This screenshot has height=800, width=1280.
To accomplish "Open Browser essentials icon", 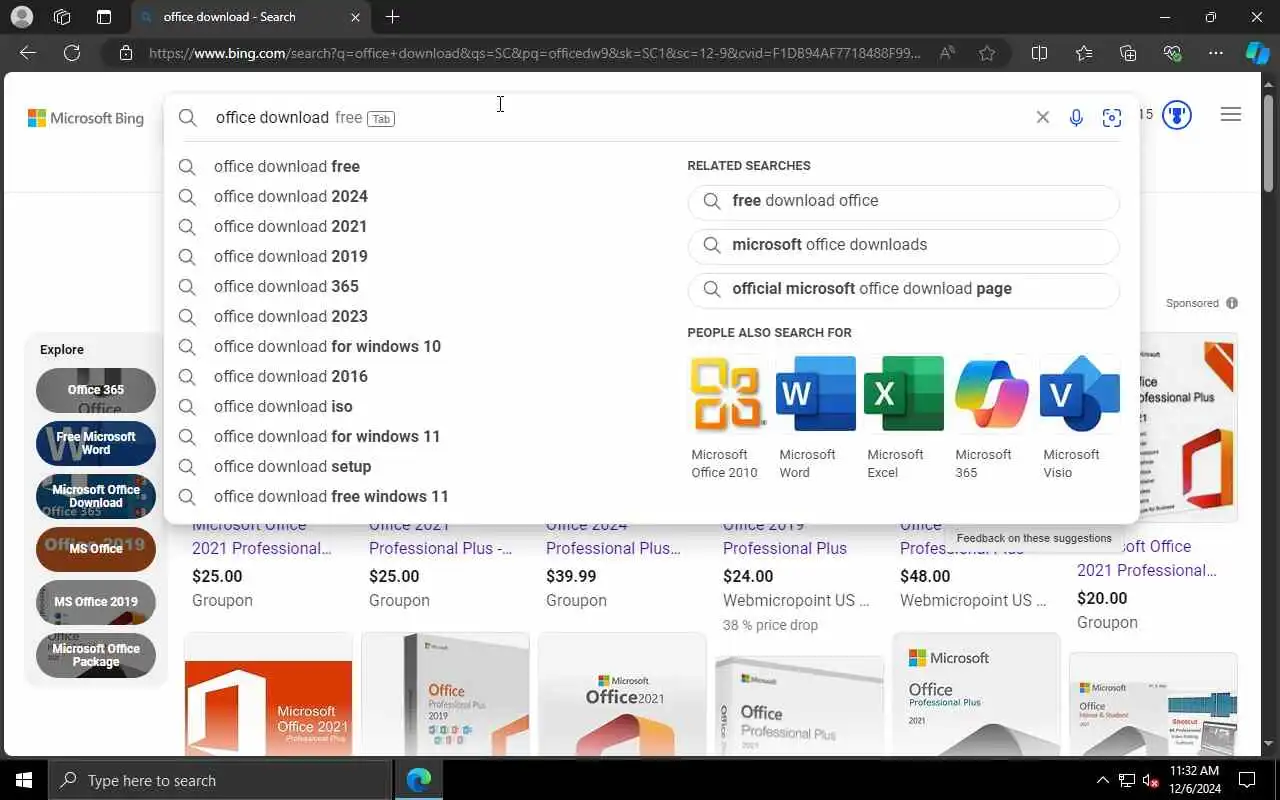I will pos(1172,53).
